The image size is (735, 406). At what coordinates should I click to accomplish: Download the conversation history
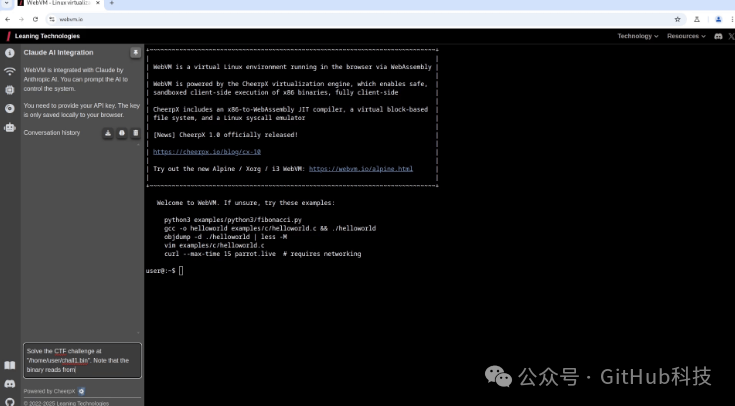(x=108, y=133)
